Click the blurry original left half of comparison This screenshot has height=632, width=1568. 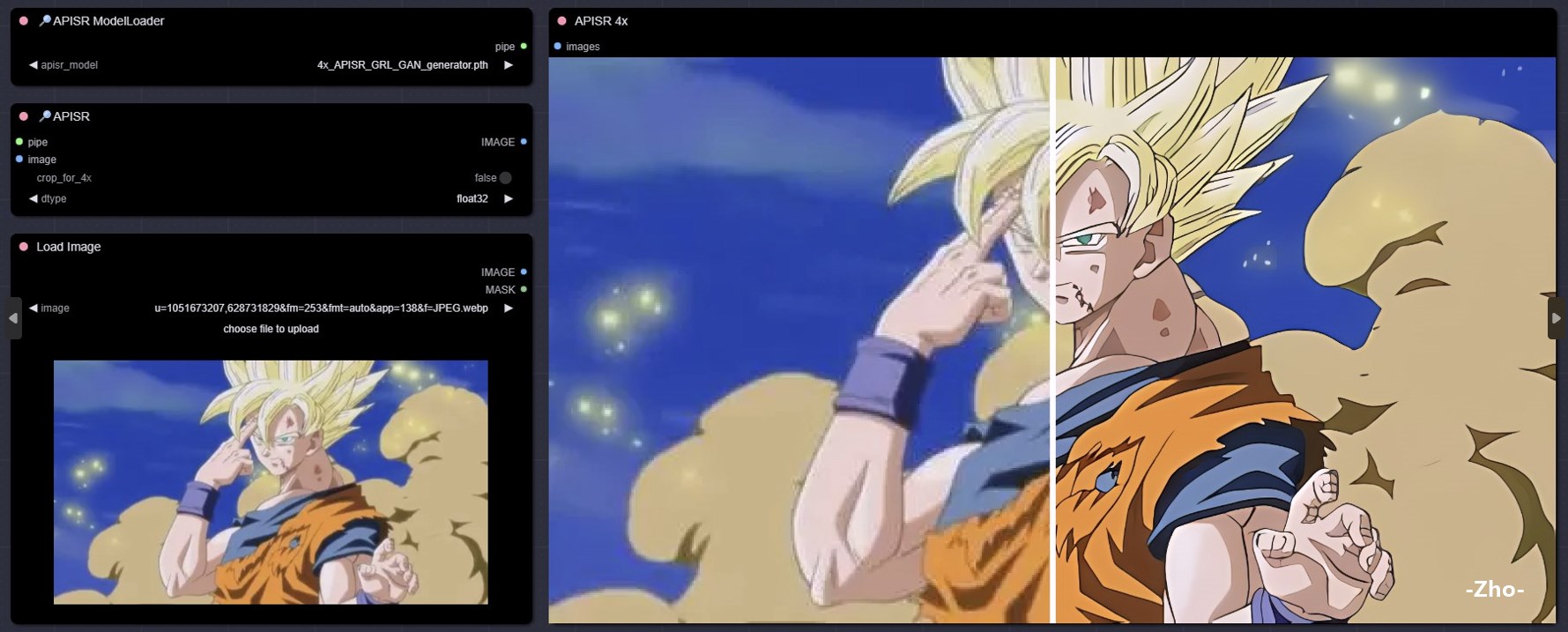coord(799,340)
